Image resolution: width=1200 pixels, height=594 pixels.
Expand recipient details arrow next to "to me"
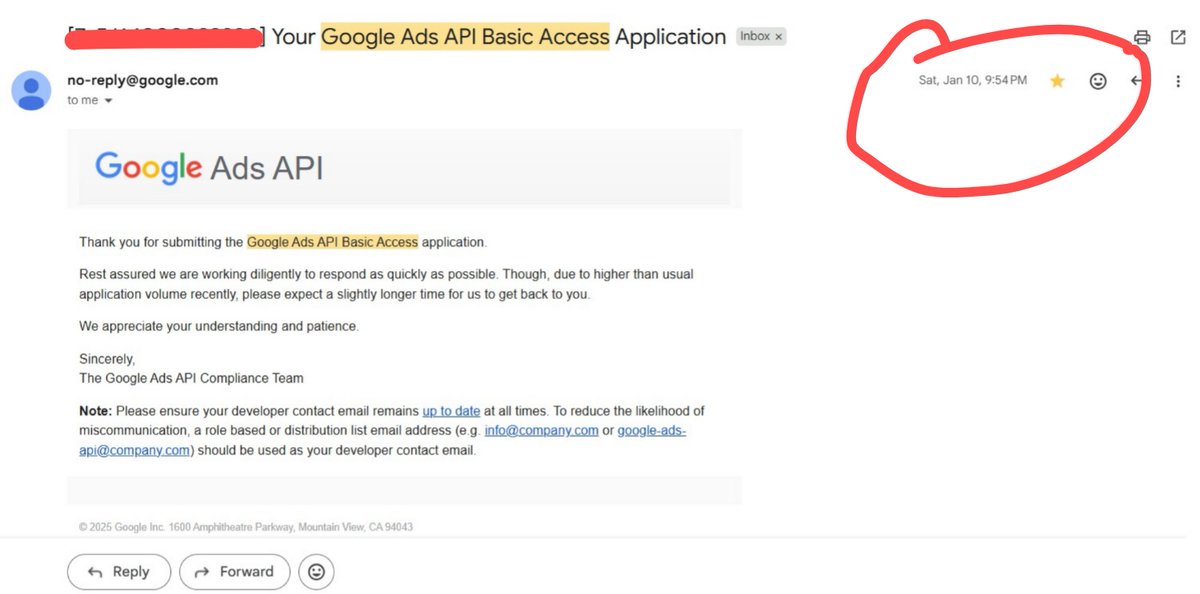click(108, 101)
